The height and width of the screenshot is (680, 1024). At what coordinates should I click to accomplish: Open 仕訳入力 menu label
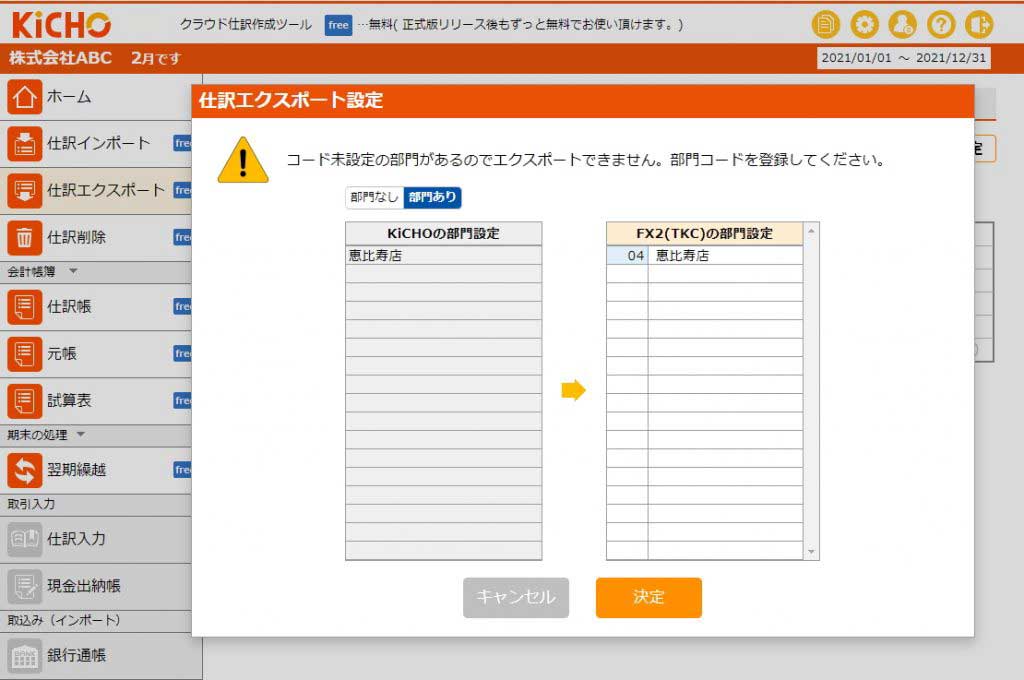76,539
